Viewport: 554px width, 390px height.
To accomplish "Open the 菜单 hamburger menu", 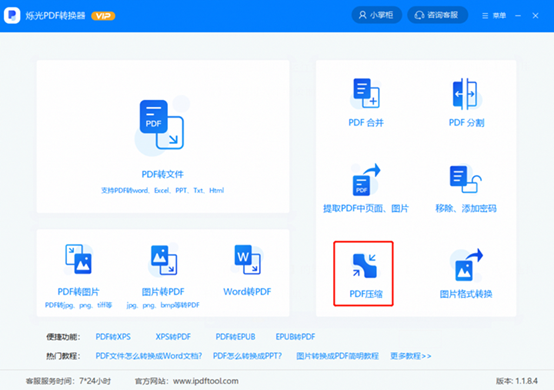I will tap(494, 16).
